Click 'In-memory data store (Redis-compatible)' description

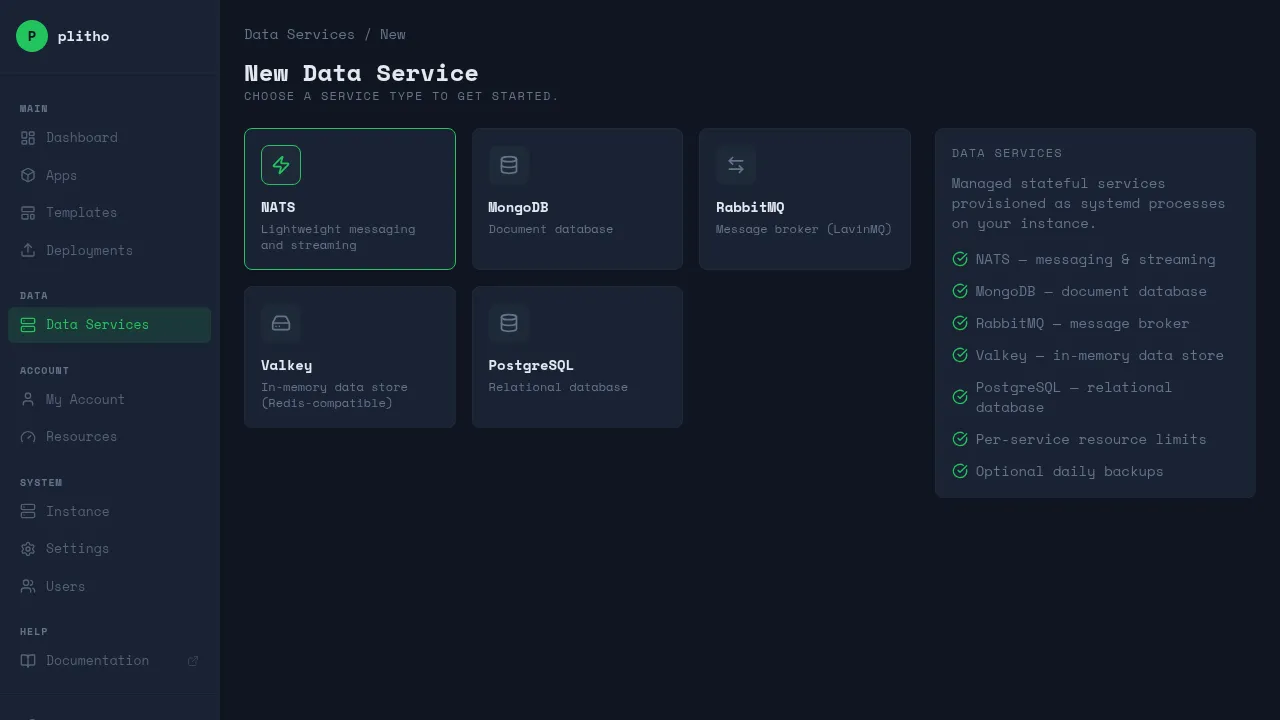(334, 395)
